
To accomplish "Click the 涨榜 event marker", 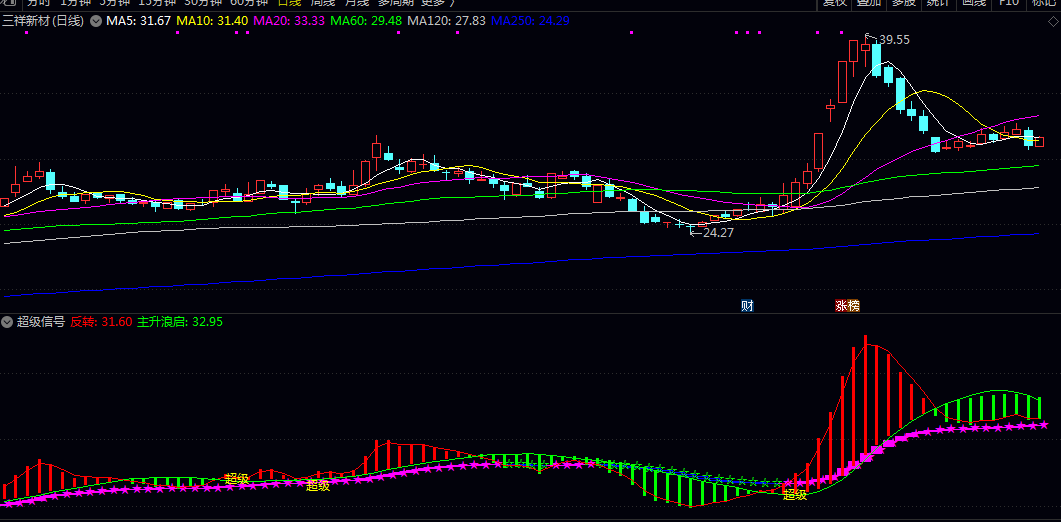I will [x=847, y=305].
